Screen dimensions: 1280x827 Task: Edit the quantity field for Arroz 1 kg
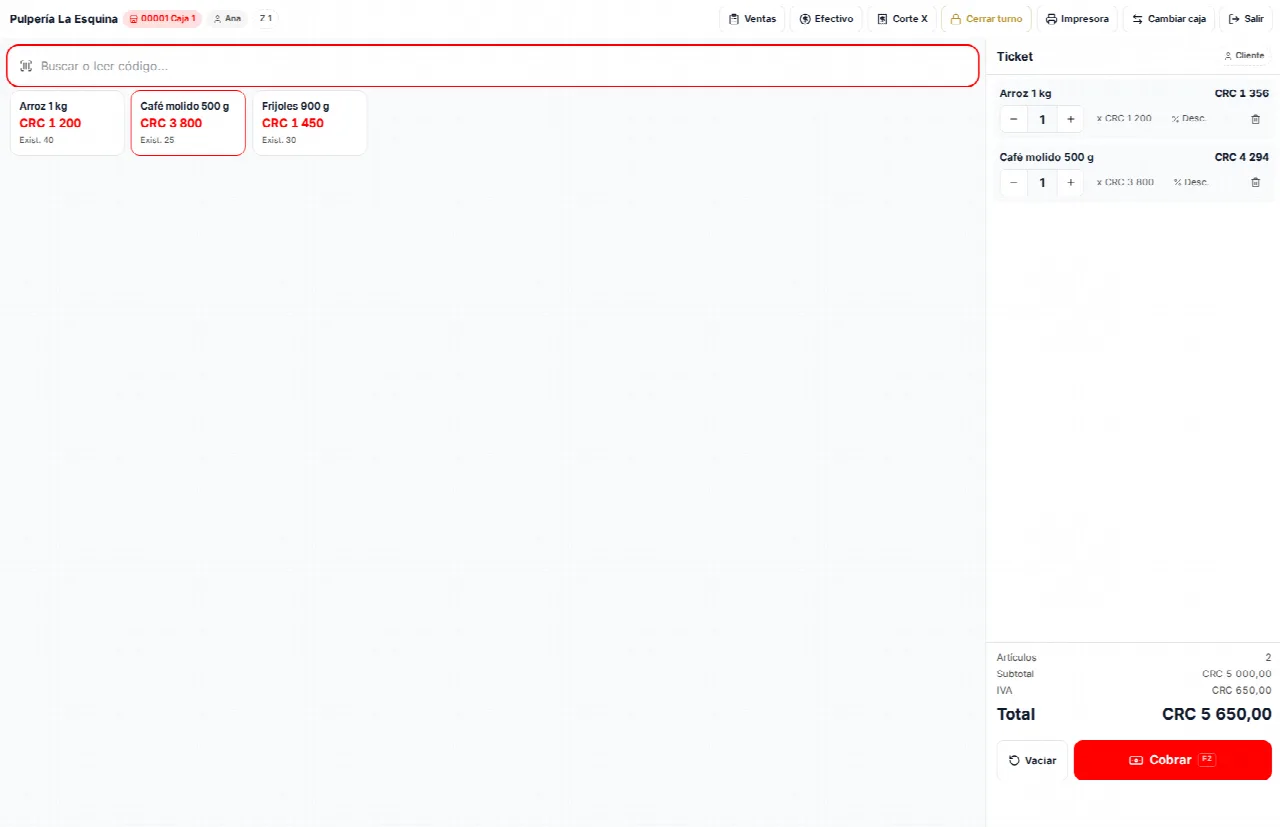click(x=1042, y=119)
